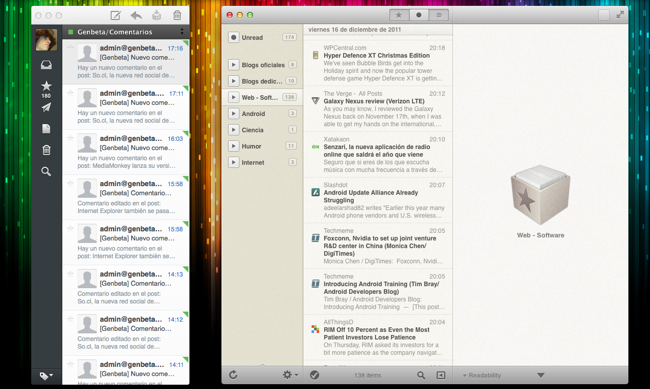
Task: Show starred messages in Sparrow sidebar
Action: pyautogui.click(x=46, y=86)
